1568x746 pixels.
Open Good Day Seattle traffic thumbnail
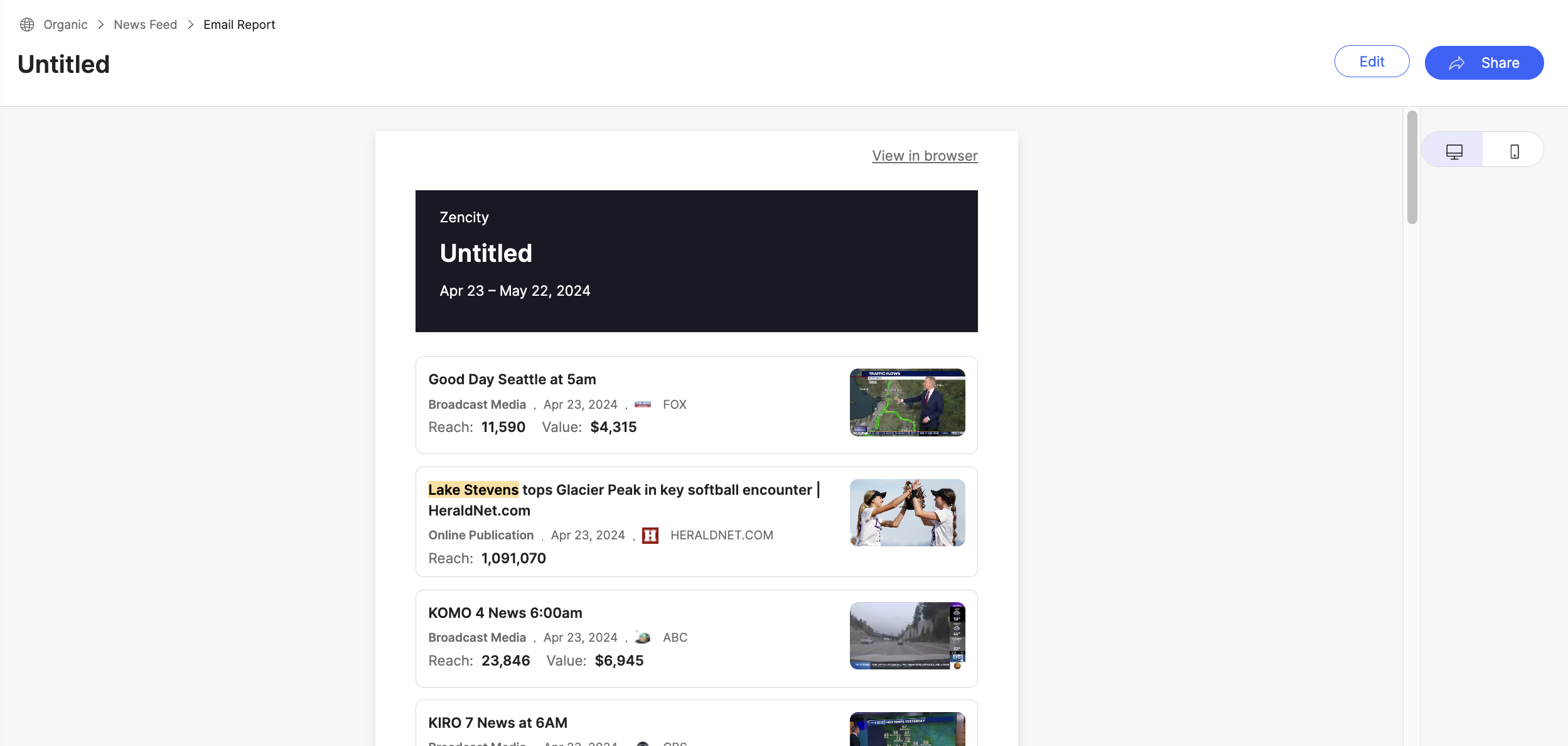(907, 403)
